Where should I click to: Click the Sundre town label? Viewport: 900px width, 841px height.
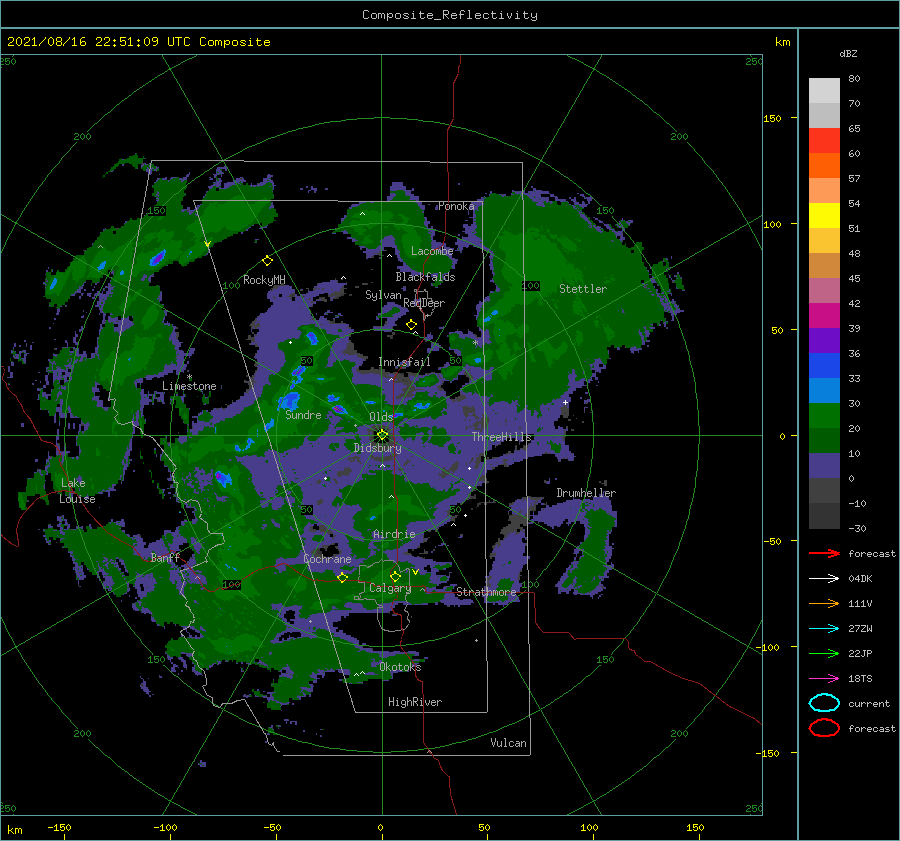(x=303, y=414)
